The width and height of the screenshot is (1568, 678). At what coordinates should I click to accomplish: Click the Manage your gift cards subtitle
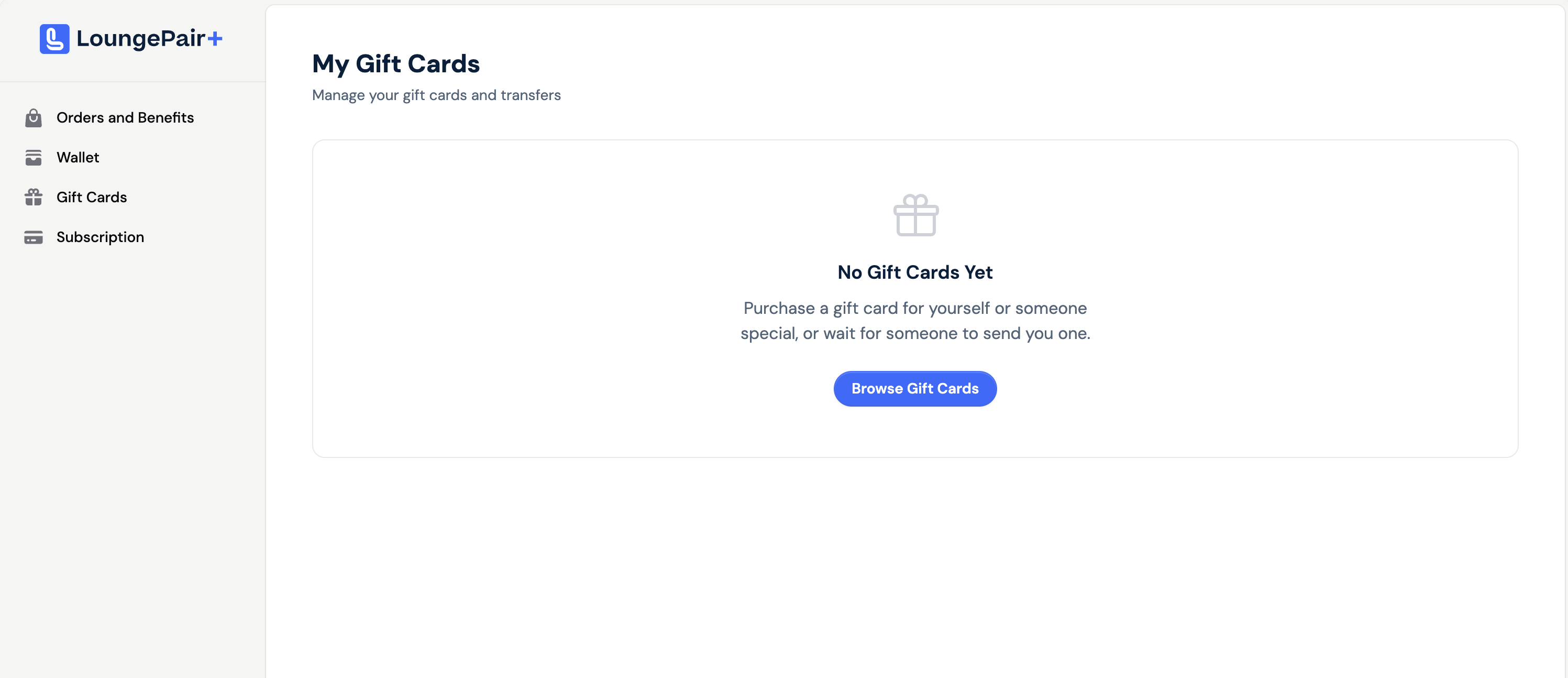[436, 95]
